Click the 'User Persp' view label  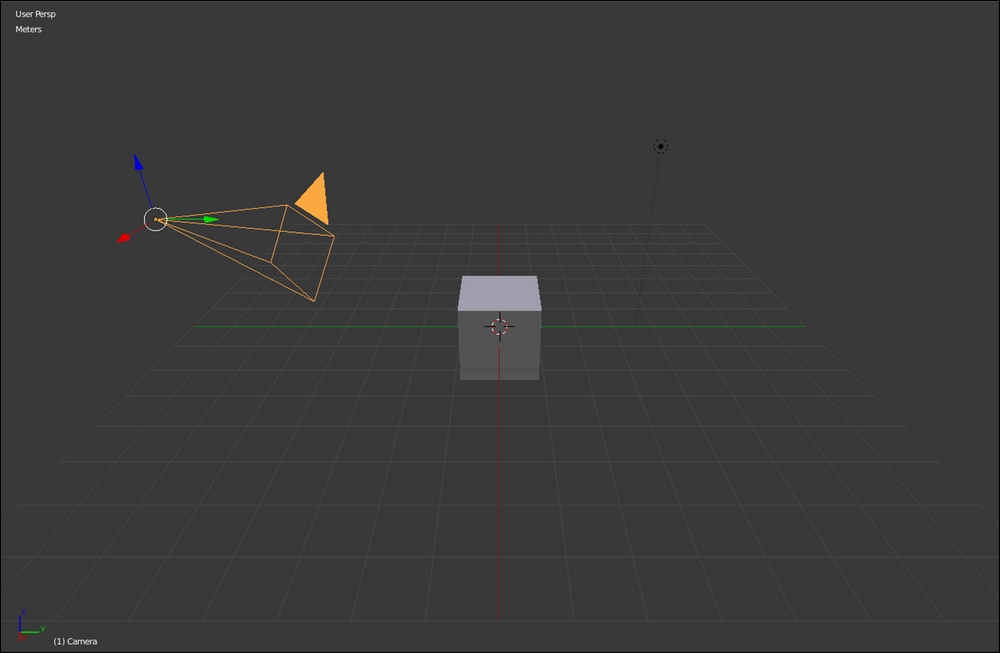click(36, 14)
